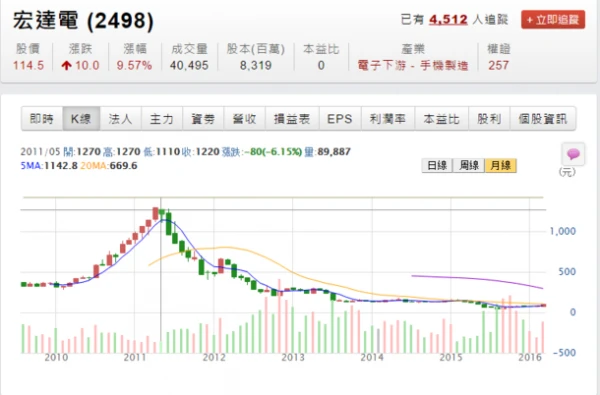Click the 宏達電 (2498) stock title

coord(83,21)
